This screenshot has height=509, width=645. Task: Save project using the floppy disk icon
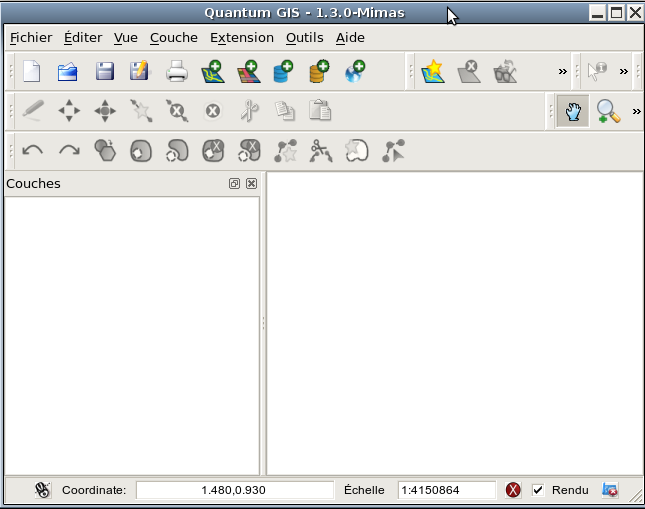pyautogui.click(x=104, y=72)
